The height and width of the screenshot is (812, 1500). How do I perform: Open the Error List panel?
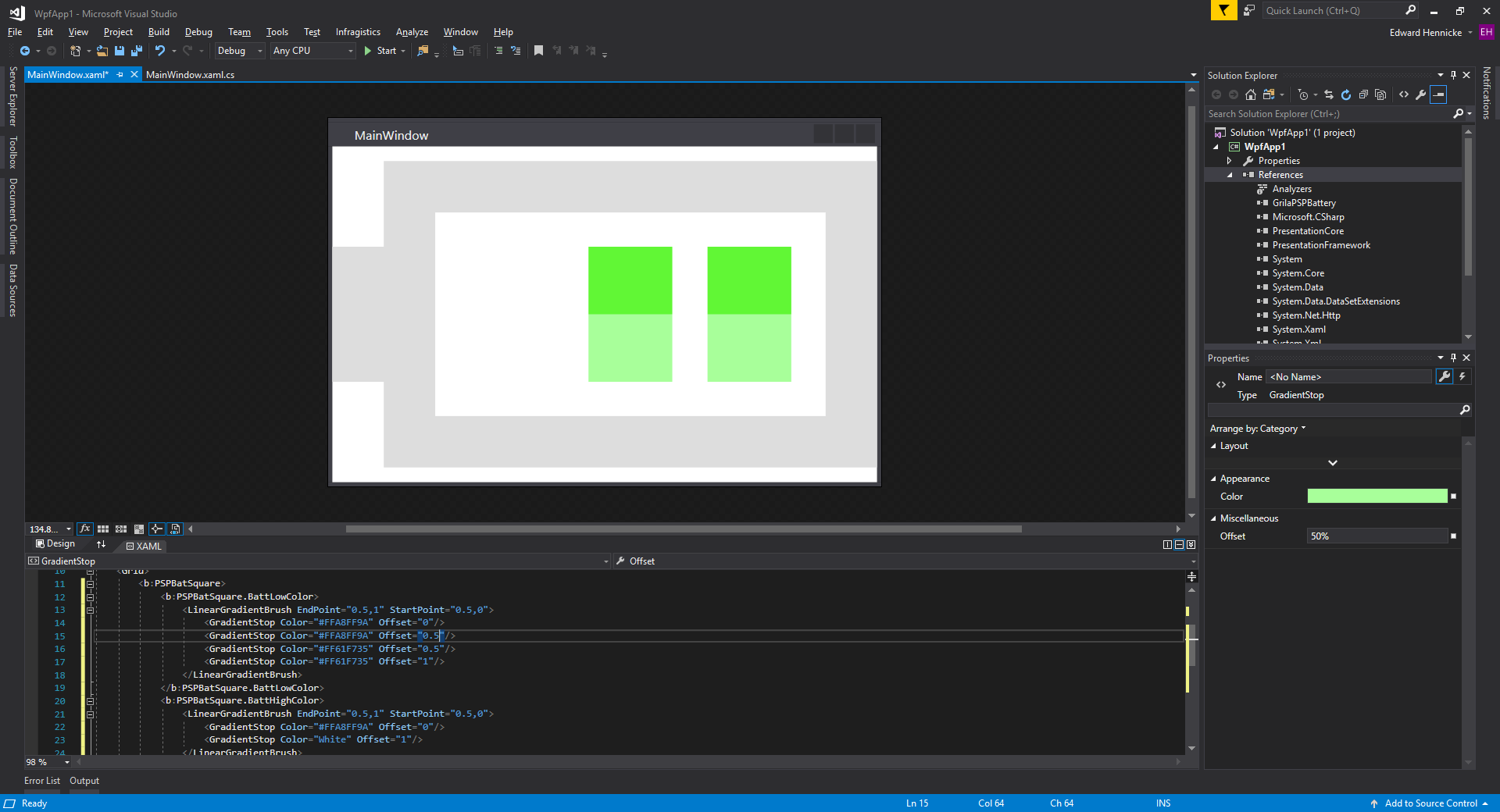click(42, 781)
